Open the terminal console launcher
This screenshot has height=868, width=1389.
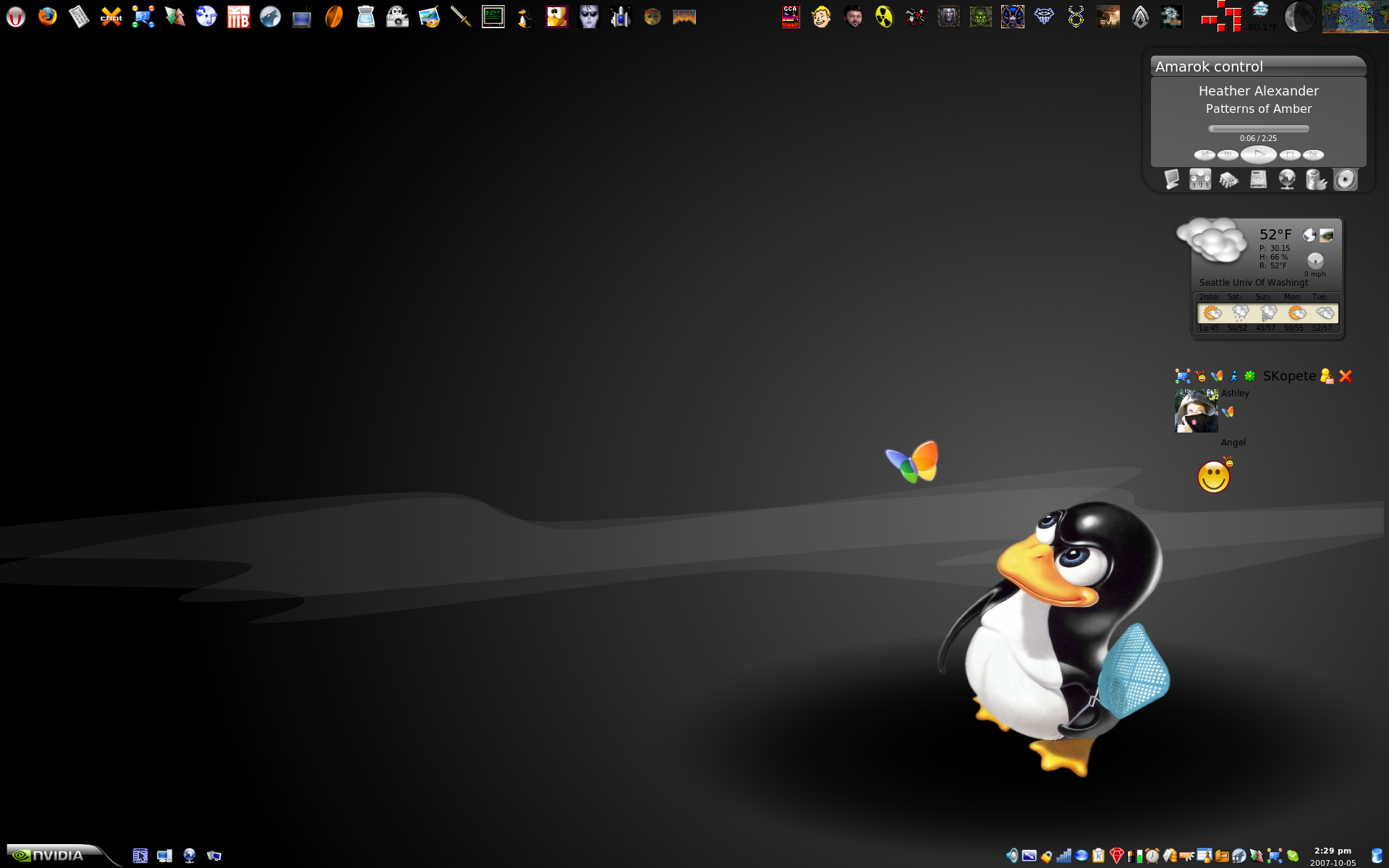493,17
